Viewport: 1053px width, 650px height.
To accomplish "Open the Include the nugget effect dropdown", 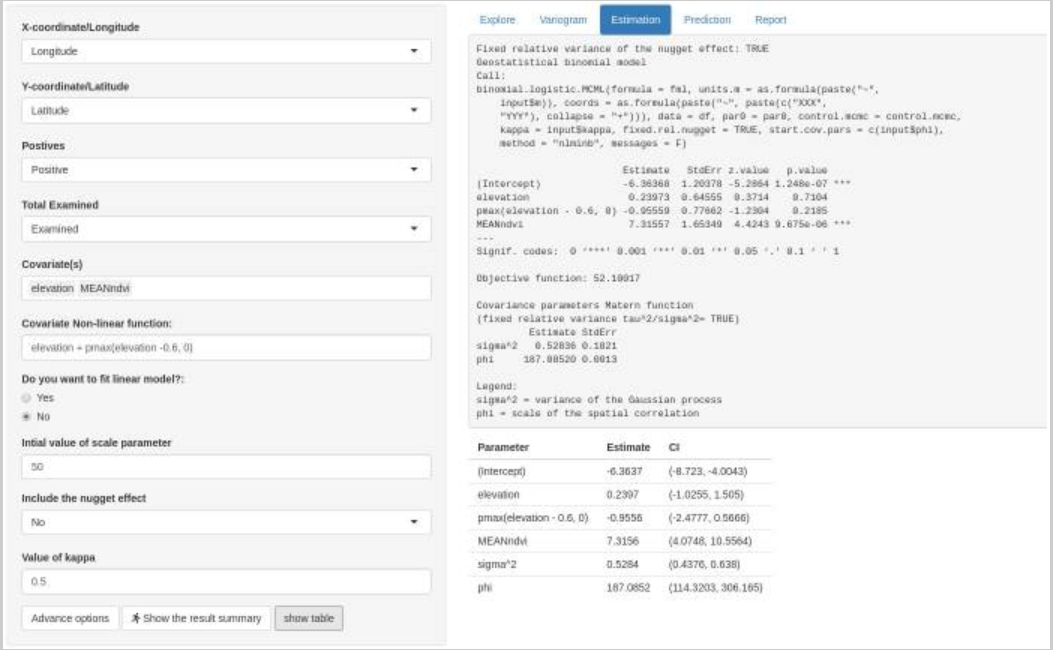I will click(226, 522).
